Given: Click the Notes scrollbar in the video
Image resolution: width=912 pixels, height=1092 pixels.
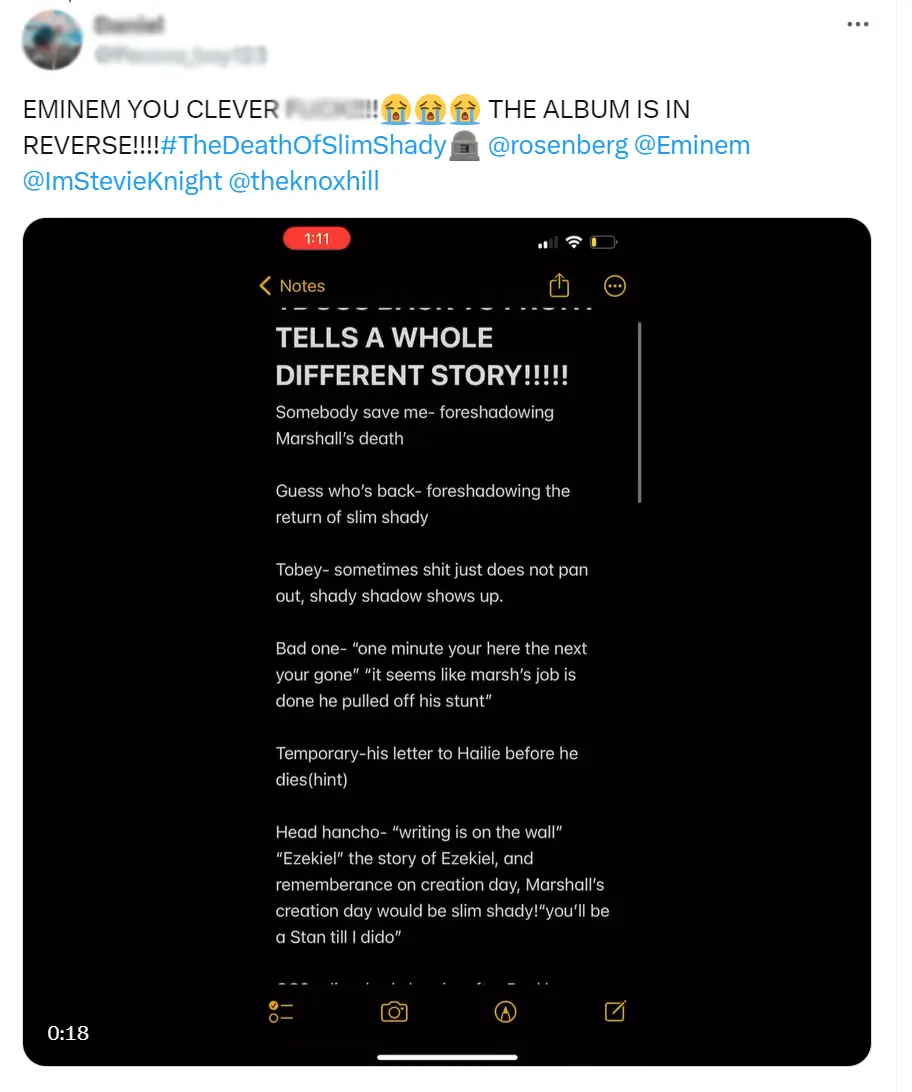Looking at the screenshot, I should pyautogui.click(x=639, y=412).
